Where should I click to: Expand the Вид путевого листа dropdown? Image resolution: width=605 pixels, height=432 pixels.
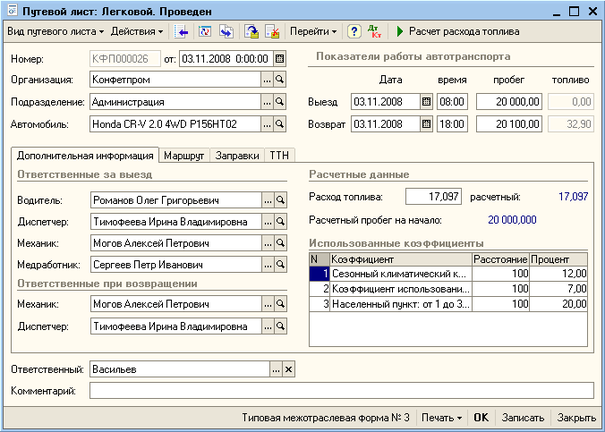pos(54,31)
